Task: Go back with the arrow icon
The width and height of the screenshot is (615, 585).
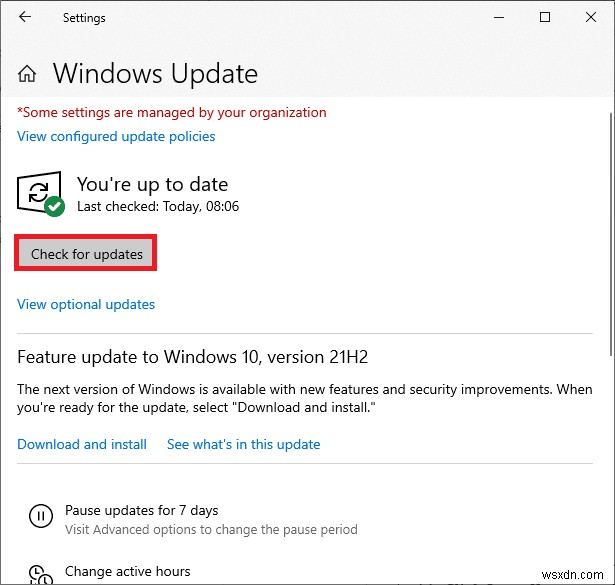Action: pos(25,17)
